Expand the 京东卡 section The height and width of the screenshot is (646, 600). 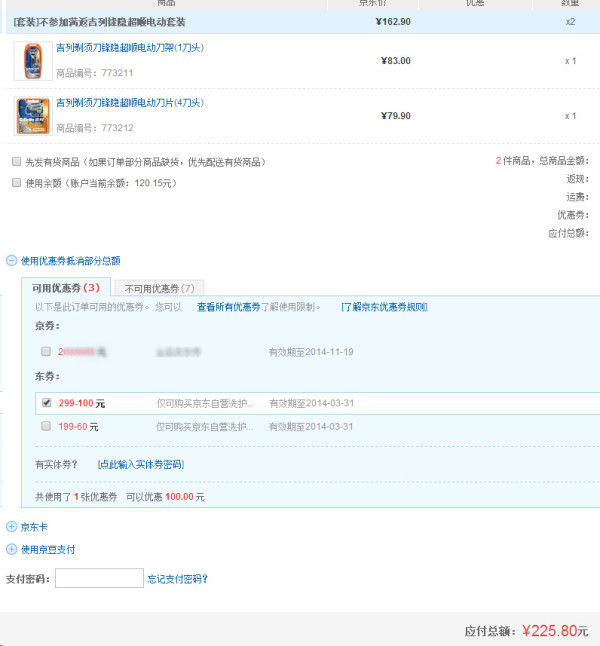point(12,527)
